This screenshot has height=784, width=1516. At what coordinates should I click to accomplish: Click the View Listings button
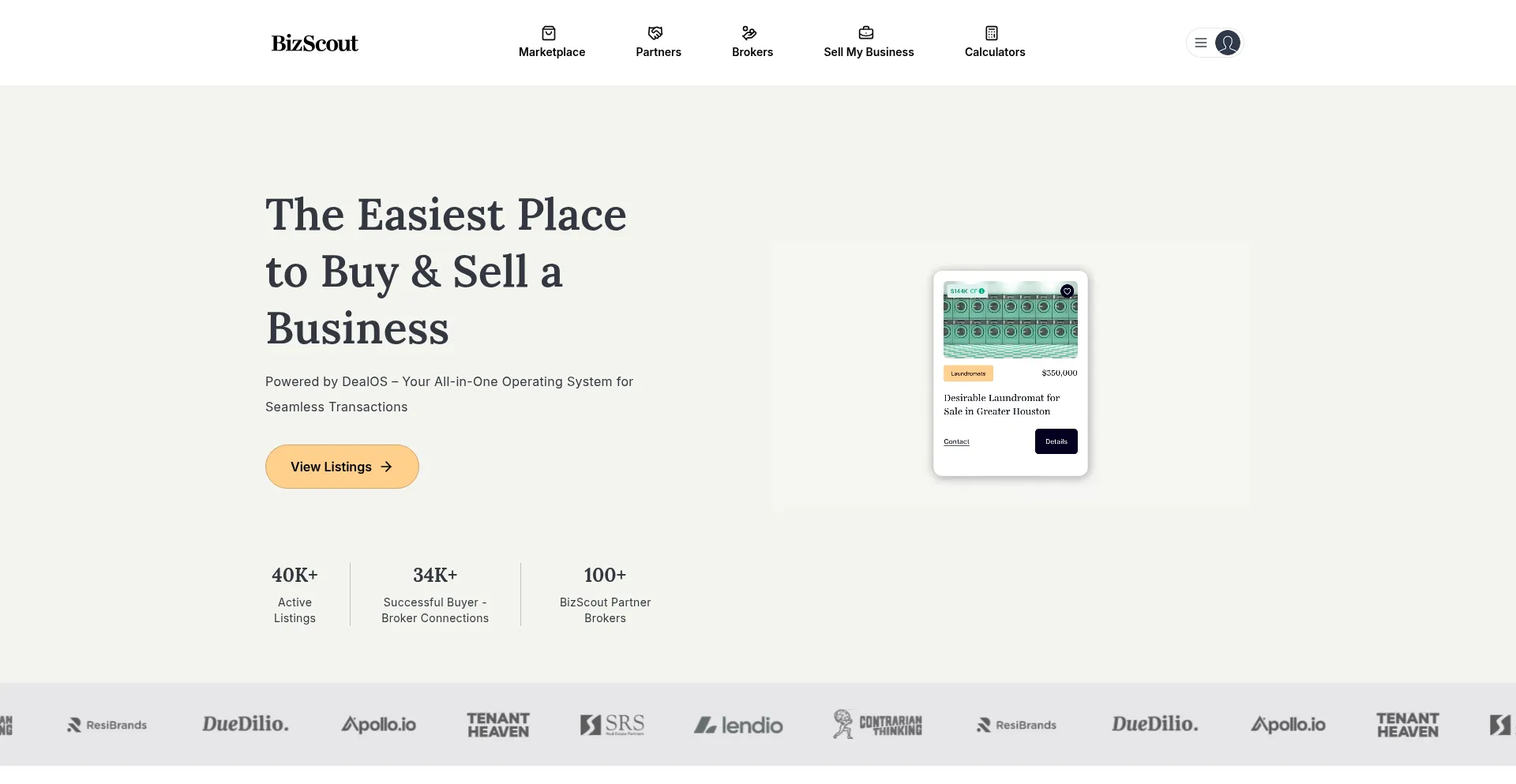point(342,467)
